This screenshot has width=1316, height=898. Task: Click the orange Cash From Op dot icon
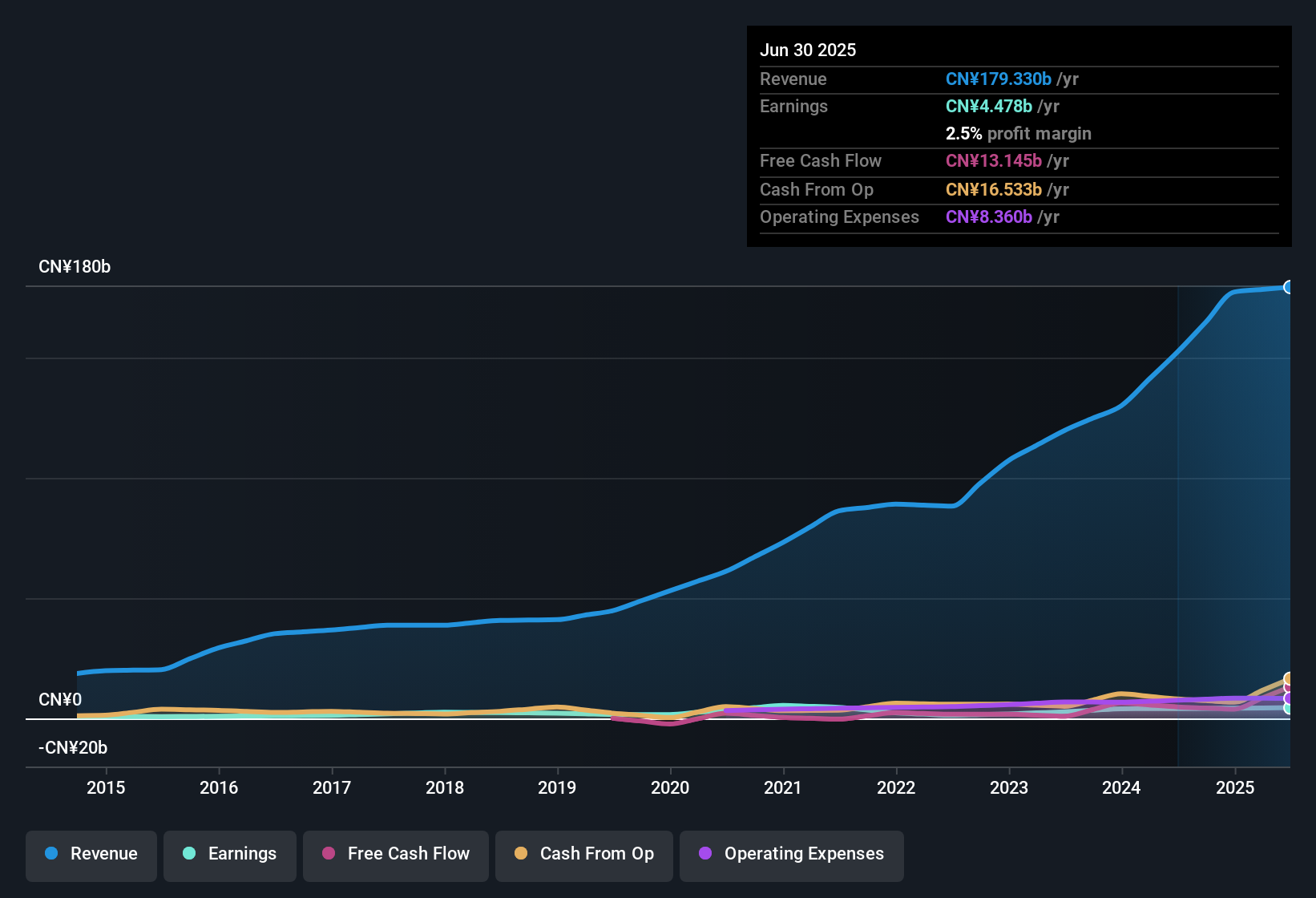[520, 854]
